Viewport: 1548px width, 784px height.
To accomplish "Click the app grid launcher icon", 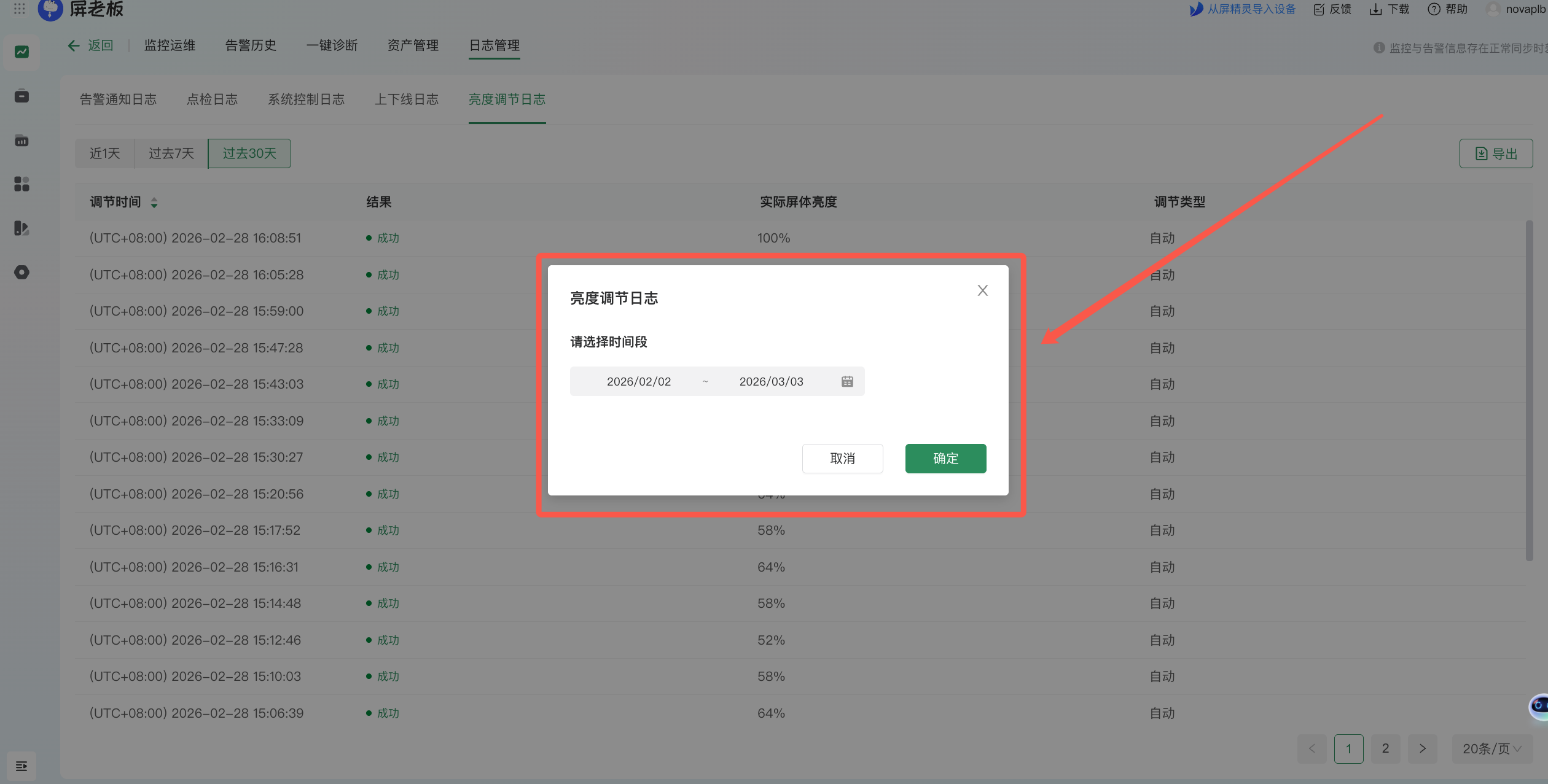I will (19, 9).
